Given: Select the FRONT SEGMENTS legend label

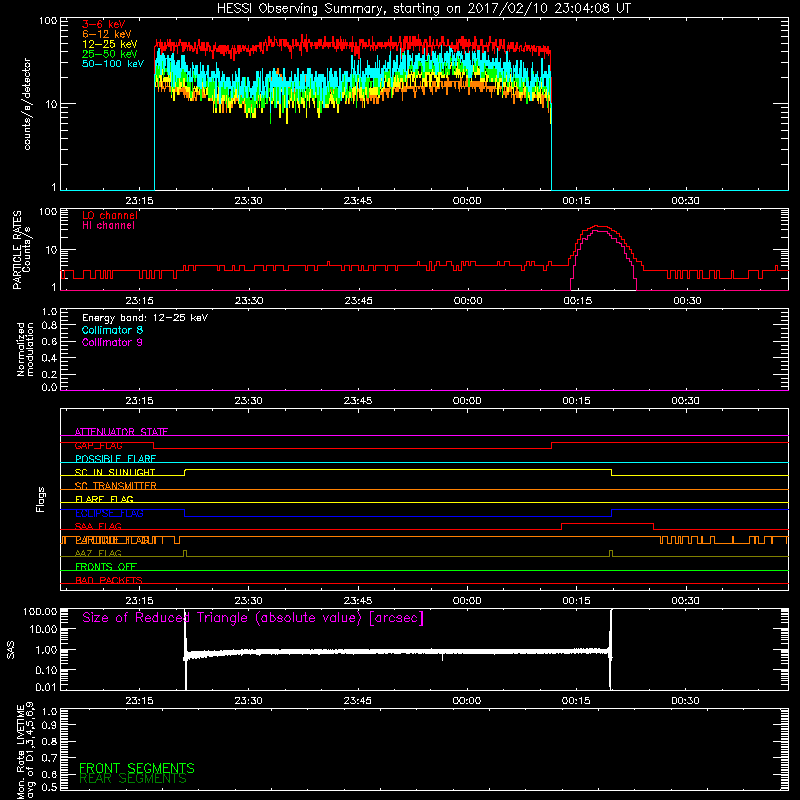Looking at the screenshot, I should click(137, 768).
